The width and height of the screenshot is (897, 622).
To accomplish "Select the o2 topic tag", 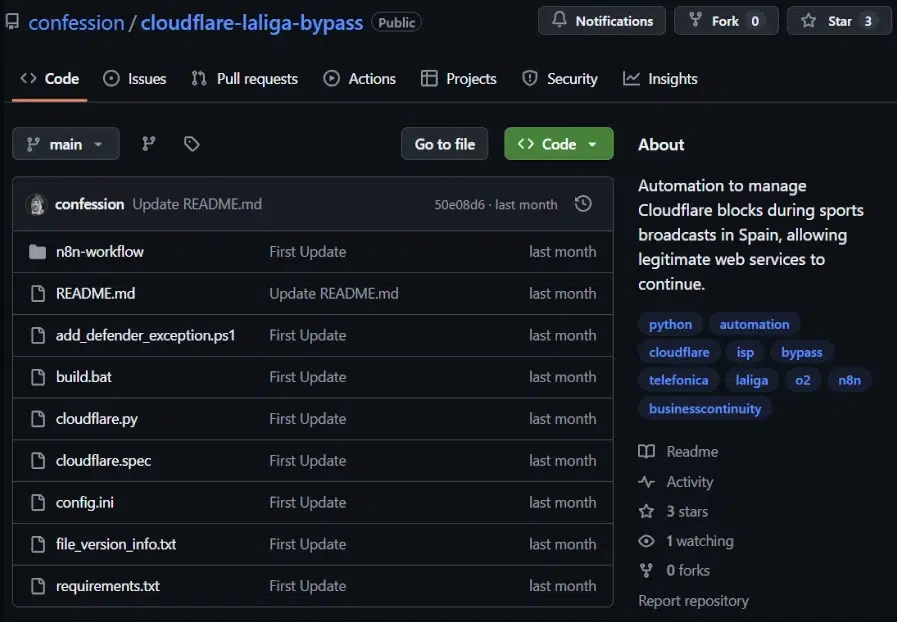I will pos(803,381).
